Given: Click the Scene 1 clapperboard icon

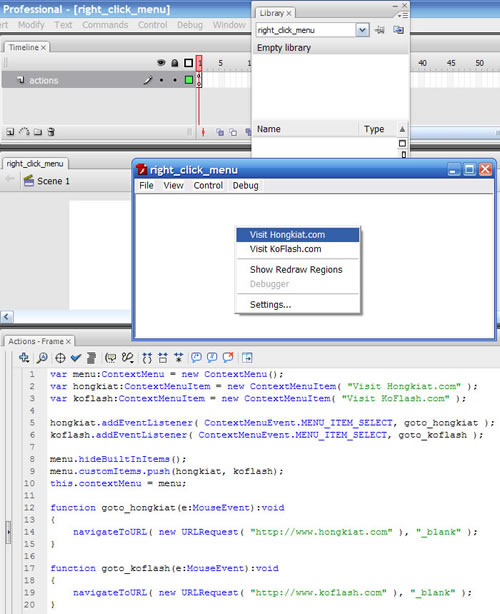Looking at the screenshot, I should tap(29, 181).
